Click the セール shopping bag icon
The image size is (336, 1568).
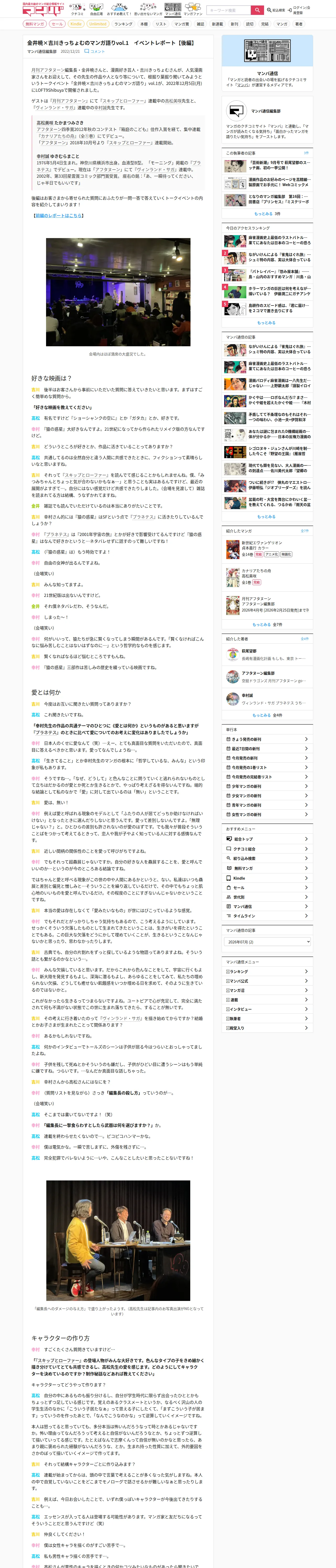(229, 887)
